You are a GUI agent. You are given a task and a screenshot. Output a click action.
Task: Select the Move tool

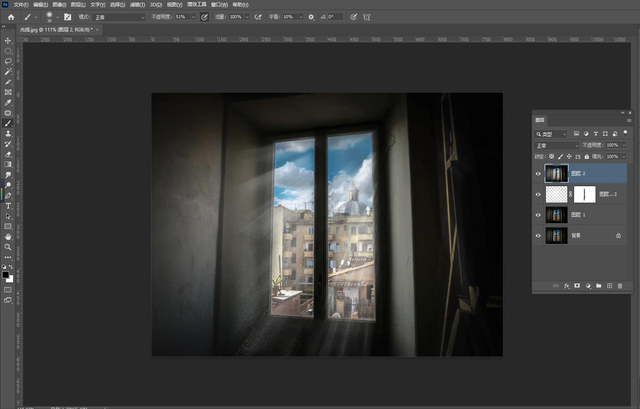[8, 41]
